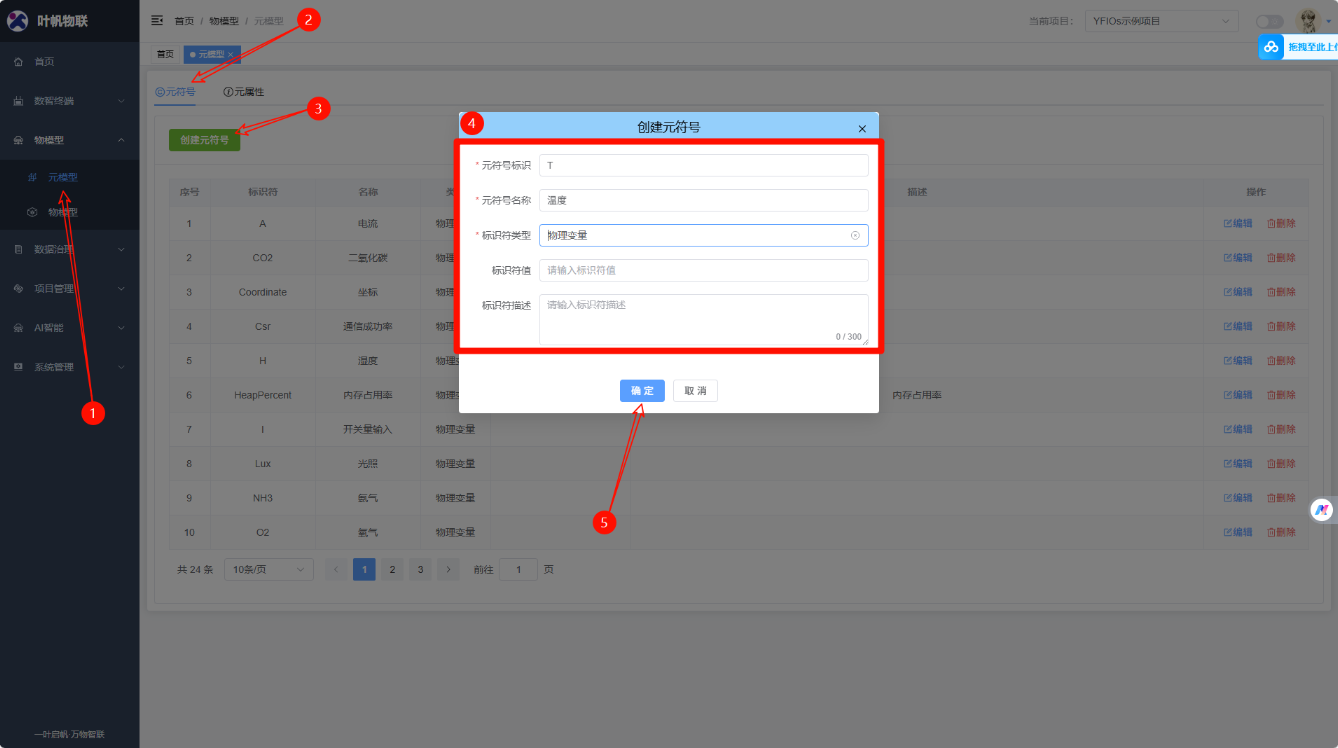
Task: Clear the 标识符类型 selection icon
Action: click(855, 235)
